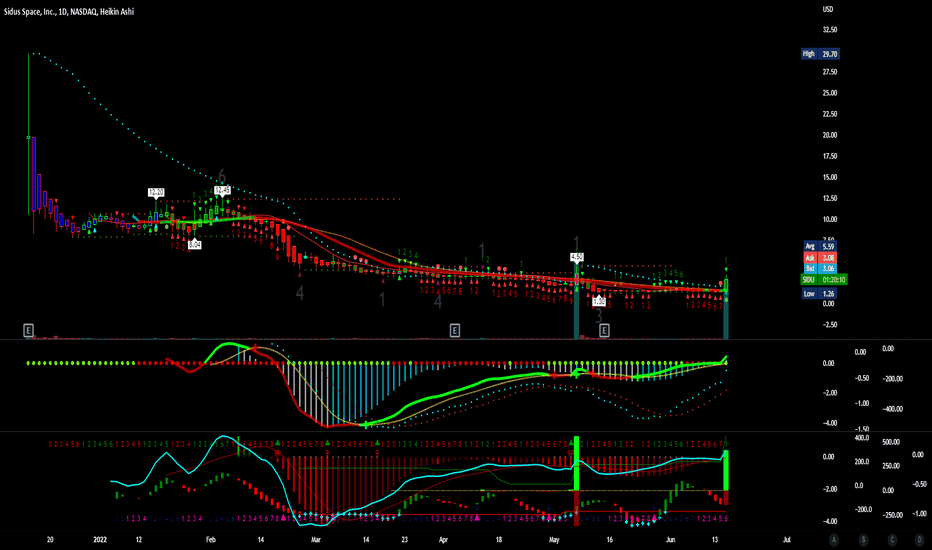
Task: Click the 4.50 price callout label
Action: [577, 257]
